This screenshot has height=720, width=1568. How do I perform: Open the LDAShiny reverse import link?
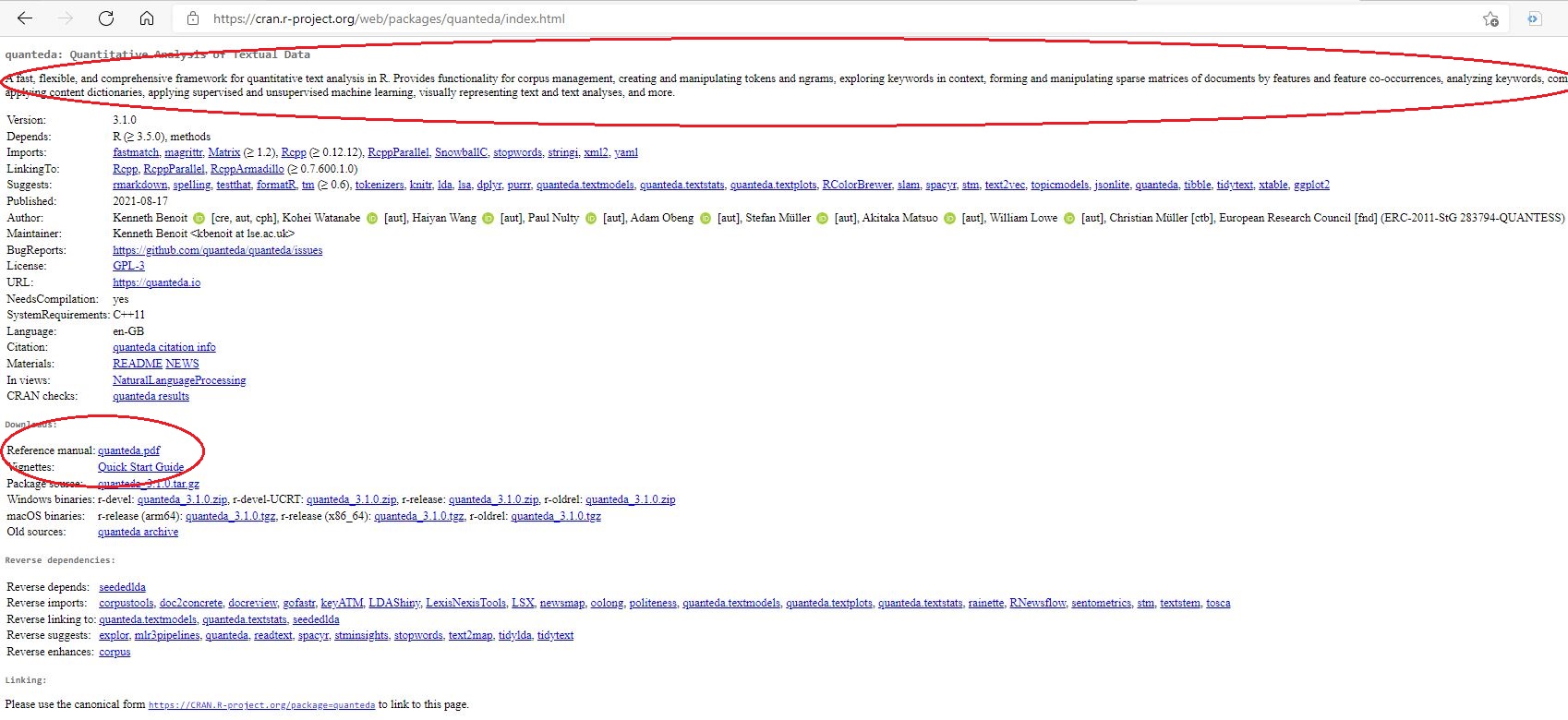pyautogui.click(x=394, y=603)
